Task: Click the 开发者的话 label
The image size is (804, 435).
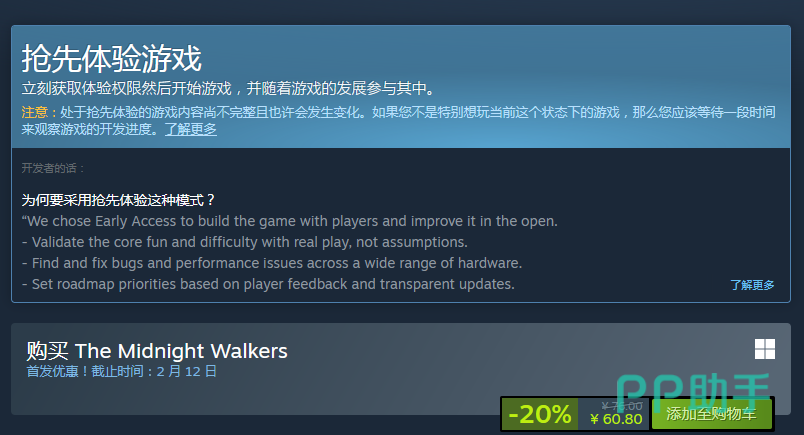Action: [53, 168]
